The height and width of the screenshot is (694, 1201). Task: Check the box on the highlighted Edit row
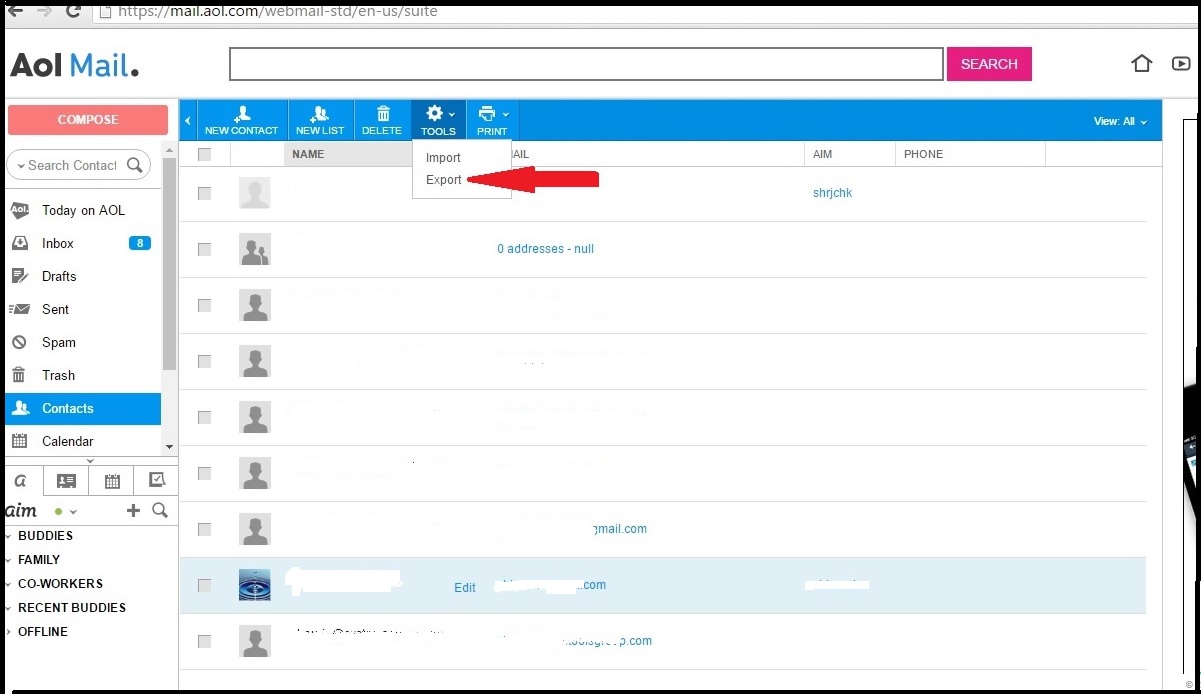point(205,585)
